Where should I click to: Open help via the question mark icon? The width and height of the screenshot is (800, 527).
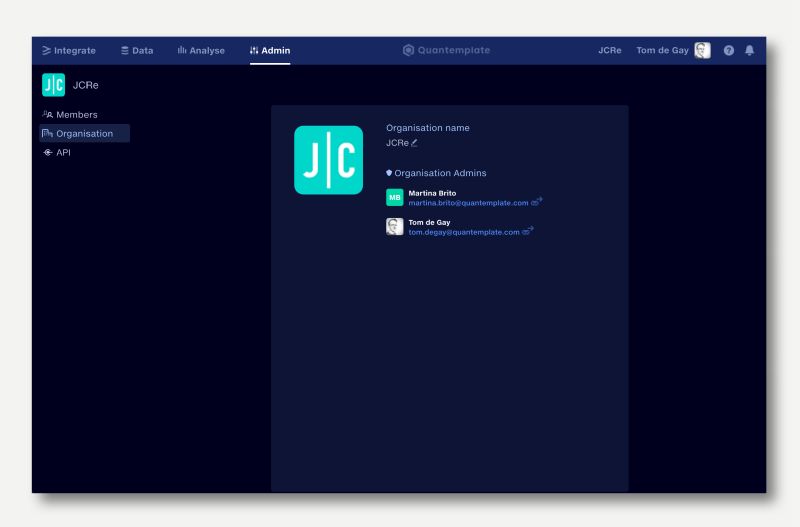(729, 50)
